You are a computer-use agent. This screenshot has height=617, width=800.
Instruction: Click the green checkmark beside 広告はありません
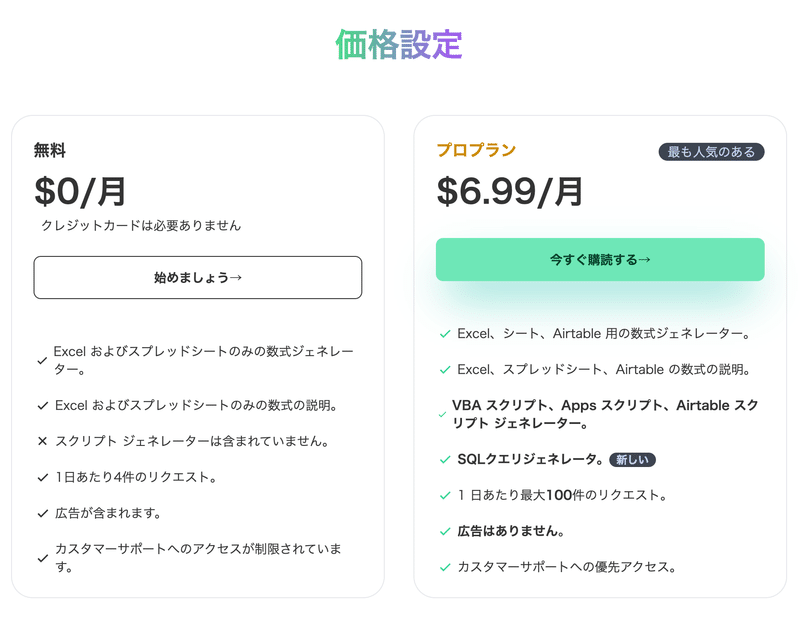(x=445, y=531)
